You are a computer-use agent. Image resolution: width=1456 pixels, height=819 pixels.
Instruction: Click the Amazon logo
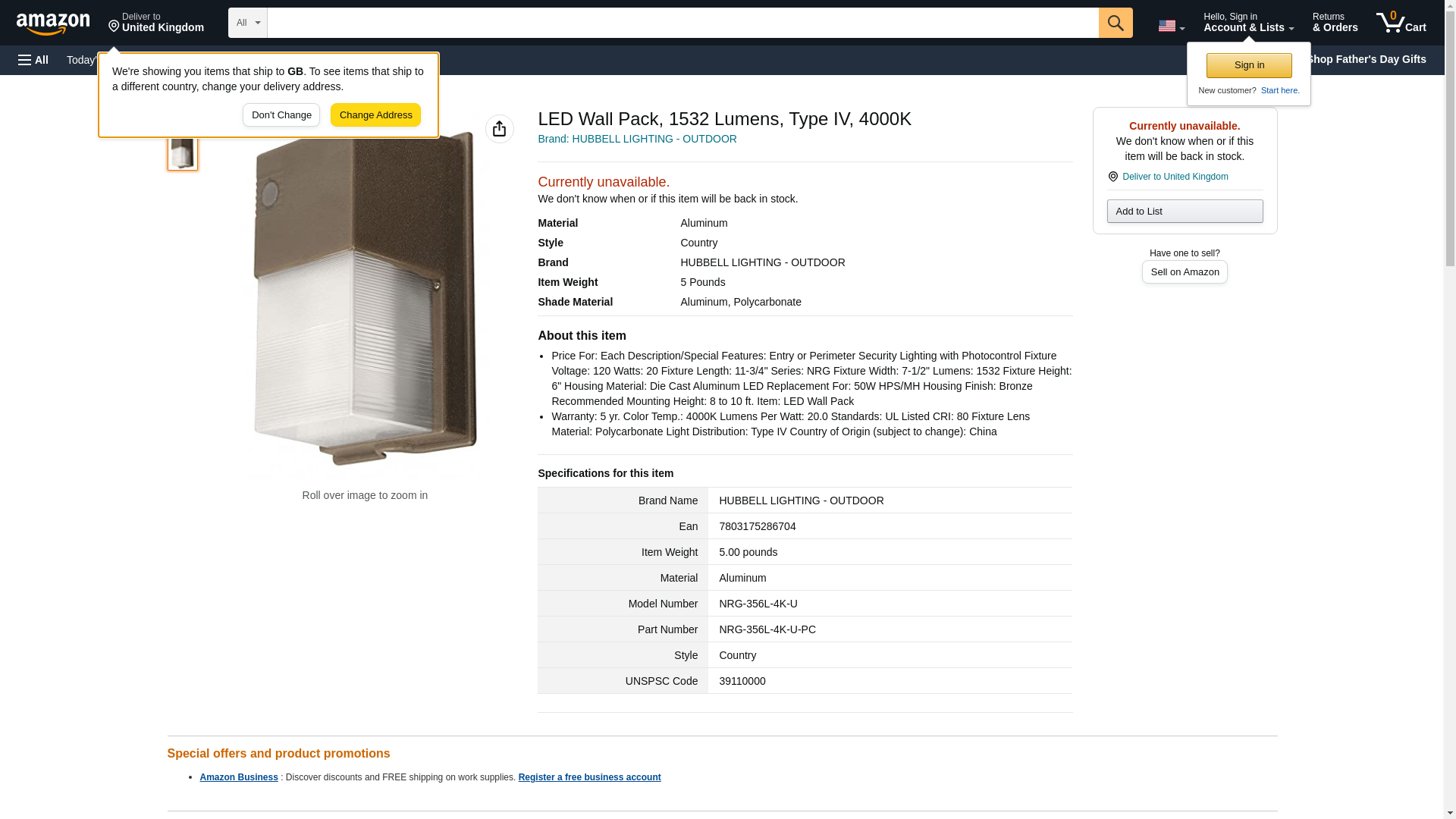53,24
